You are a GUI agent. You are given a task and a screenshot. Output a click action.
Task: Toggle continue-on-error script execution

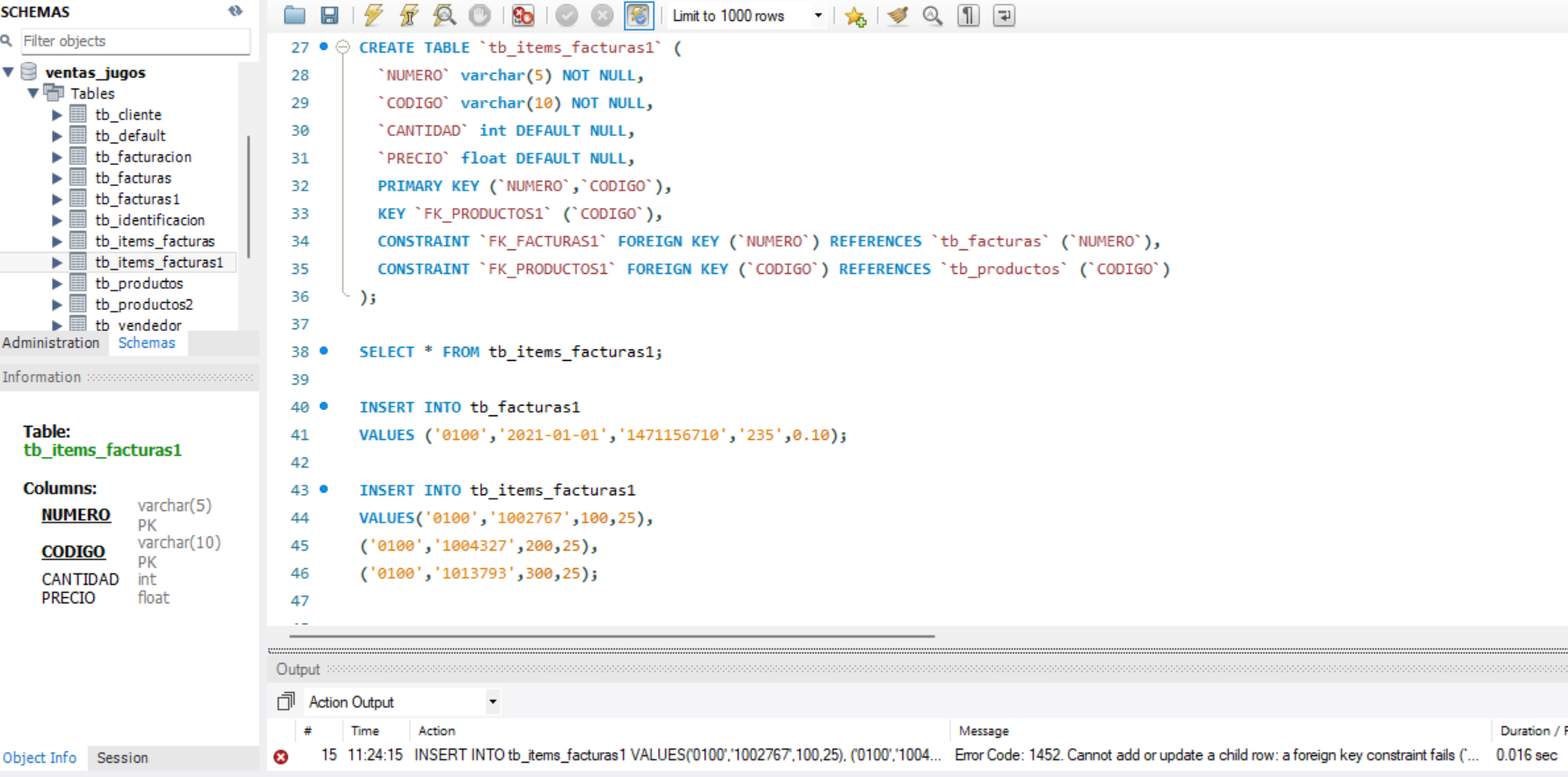(x=523, y=15)
